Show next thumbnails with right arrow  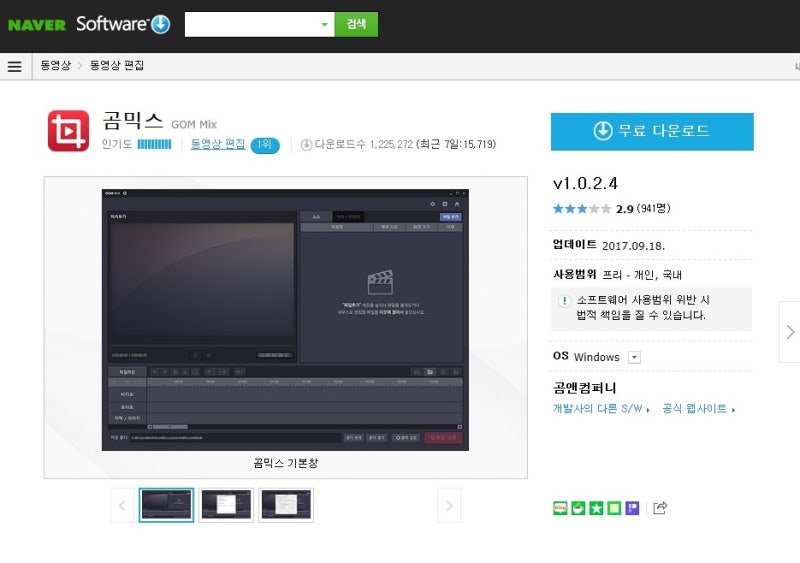pos(449,505)
